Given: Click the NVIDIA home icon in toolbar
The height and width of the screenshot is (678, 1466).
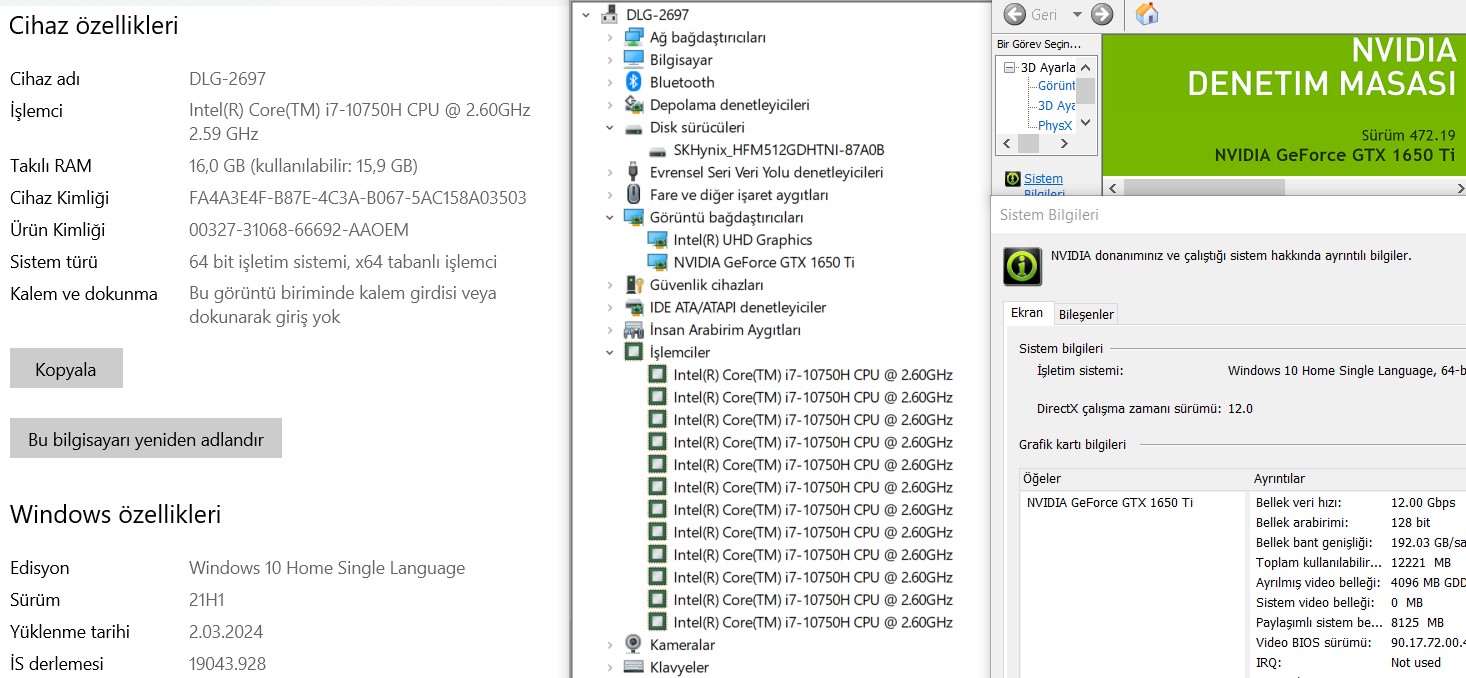Looking at the screenshot, I should coord(1147,14).
